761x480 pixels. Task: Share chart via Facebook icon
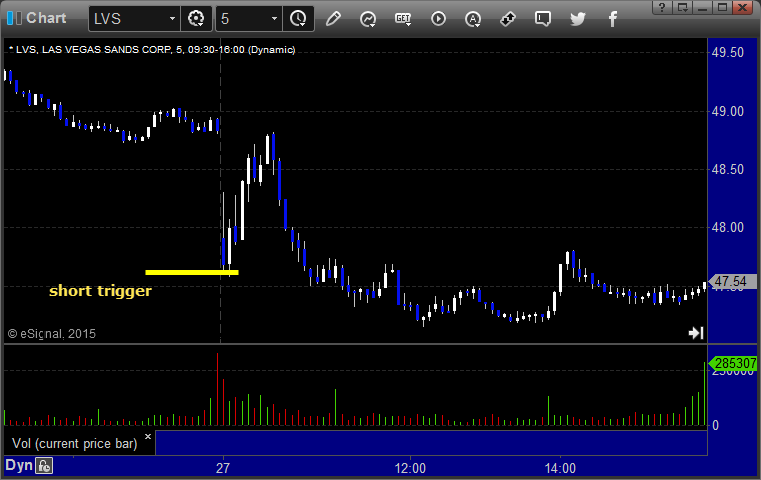click(612, 19)
